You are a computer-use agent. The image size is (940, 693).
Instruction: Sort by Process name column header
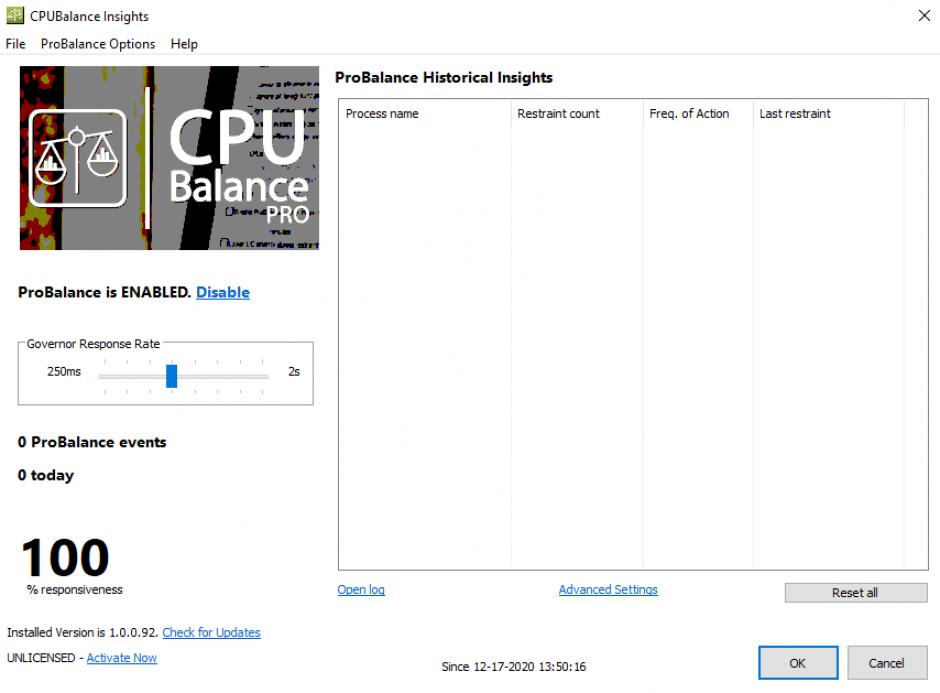pyautogui.click(x=424, y=113)
